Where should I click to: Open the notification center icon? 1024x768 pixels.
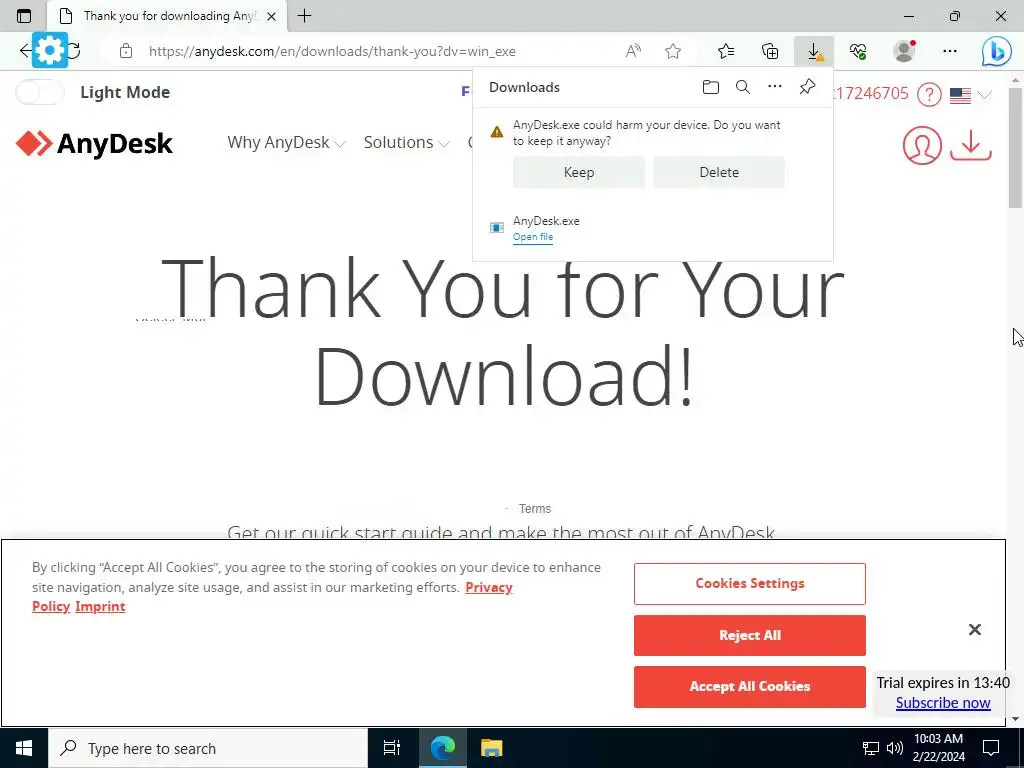(x=991, y=748)
